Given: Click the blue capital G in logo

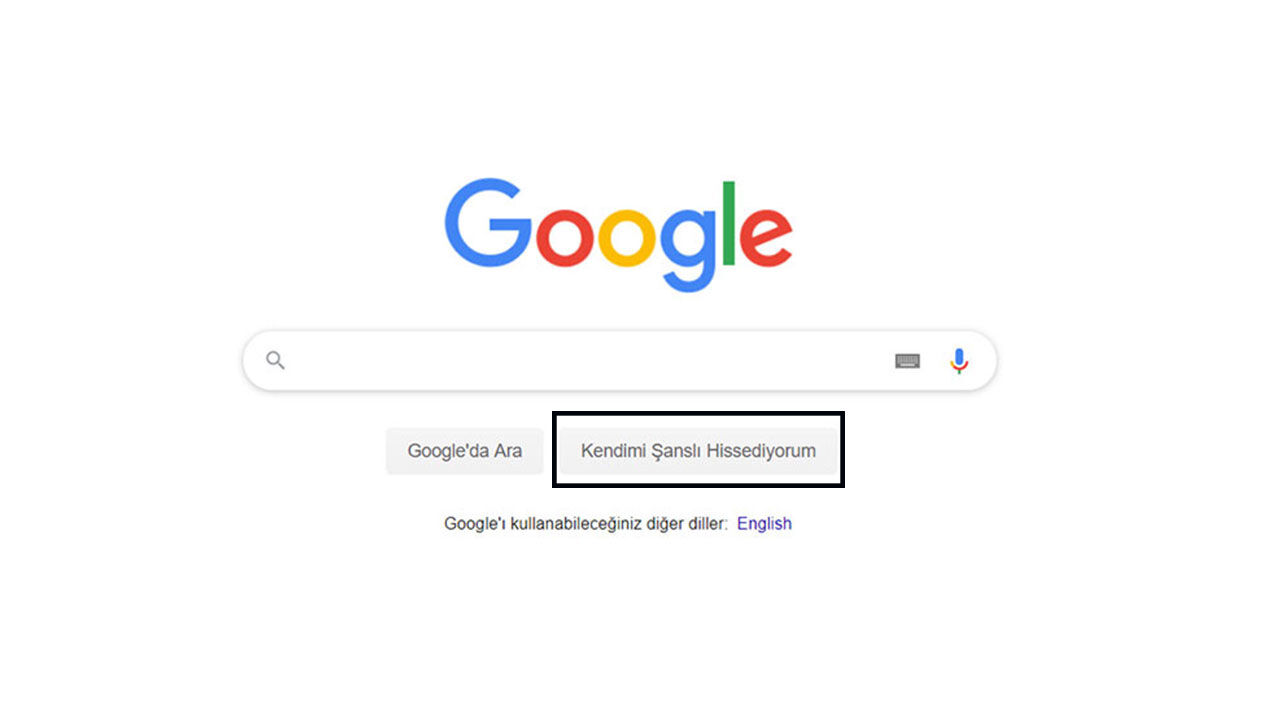Looking at the screenshot, I should click(x=488, y=223).
